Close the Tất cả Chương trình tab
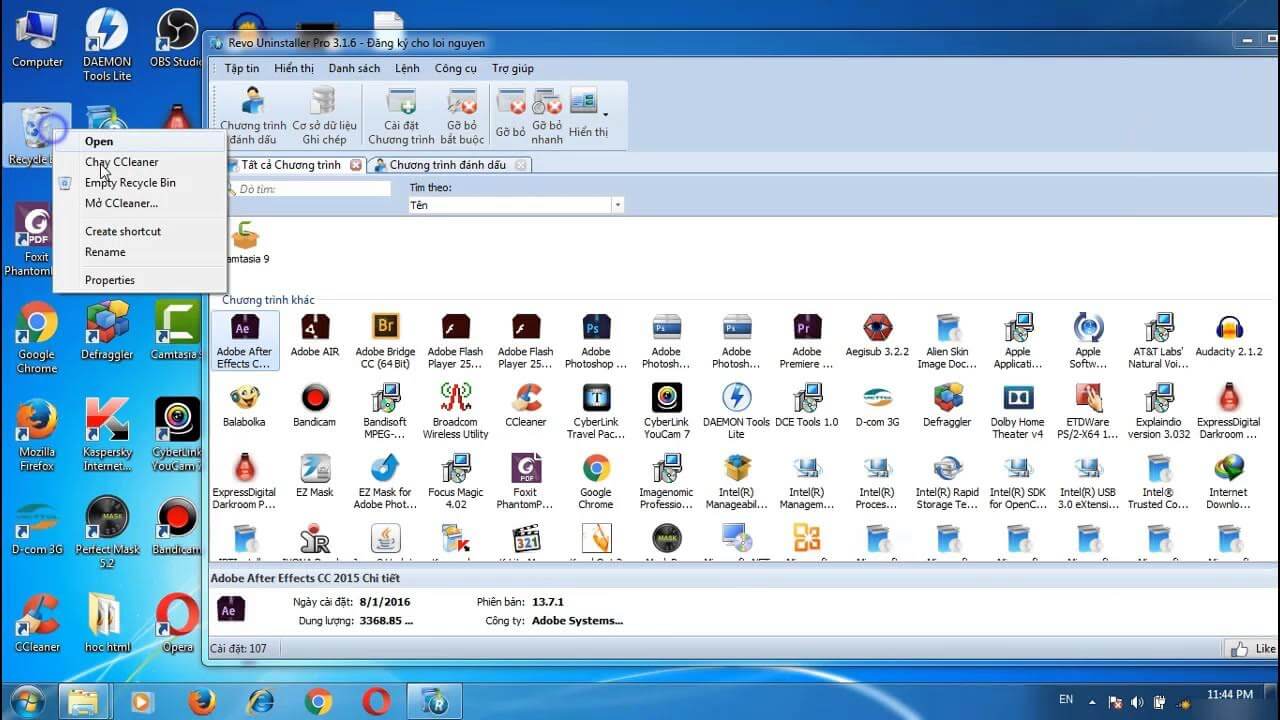 356,165
